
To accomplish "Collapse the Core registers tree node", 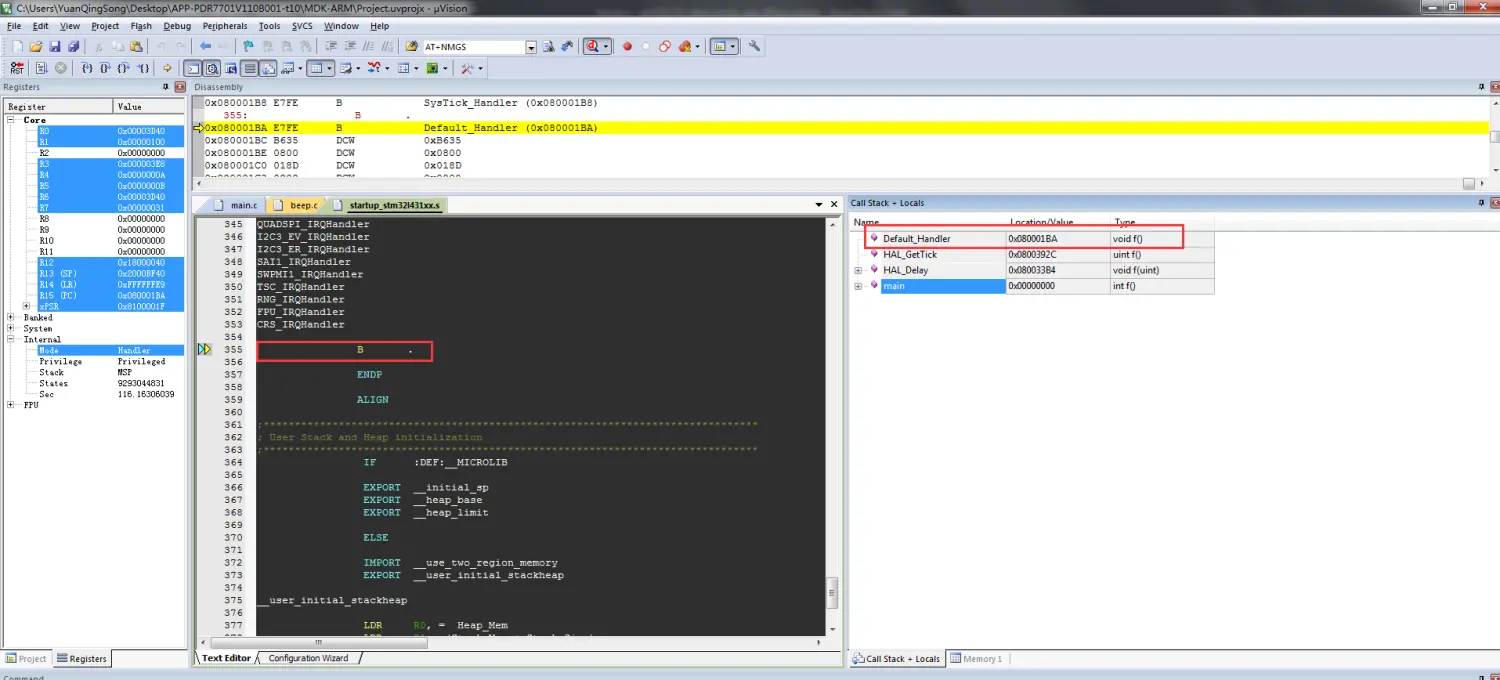I will (x=12, y=120).
